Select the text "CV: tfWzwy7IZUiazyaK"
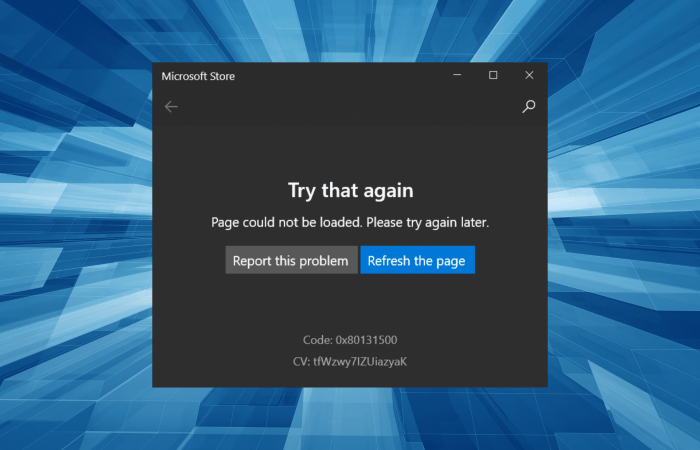700x450 pixels. 350,362
